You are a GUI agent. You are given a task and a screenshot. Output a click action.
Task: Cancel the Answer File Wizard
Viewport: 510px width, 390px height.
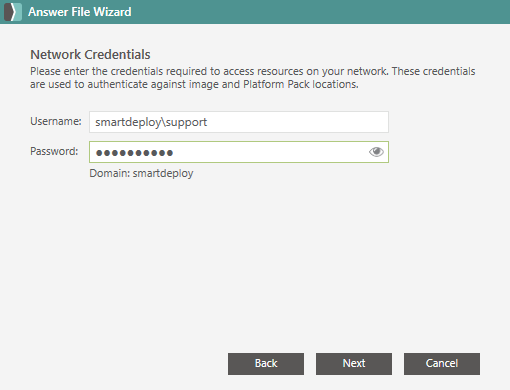442,364
